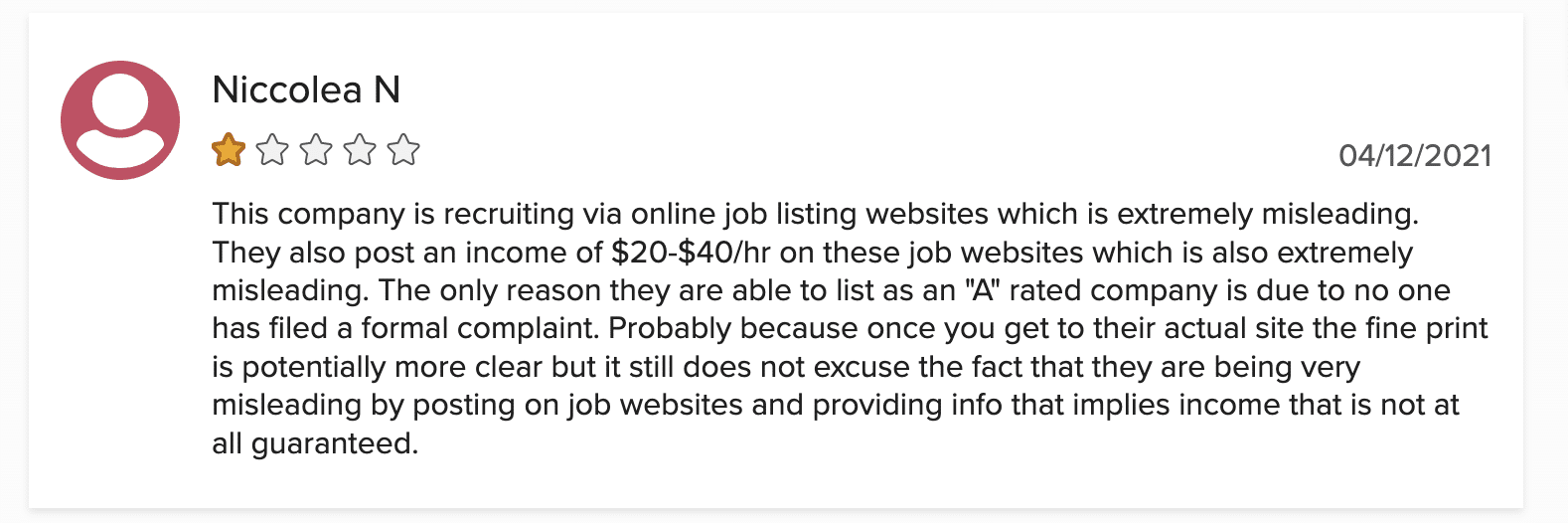Click the filled orange first star

(229, 150)
